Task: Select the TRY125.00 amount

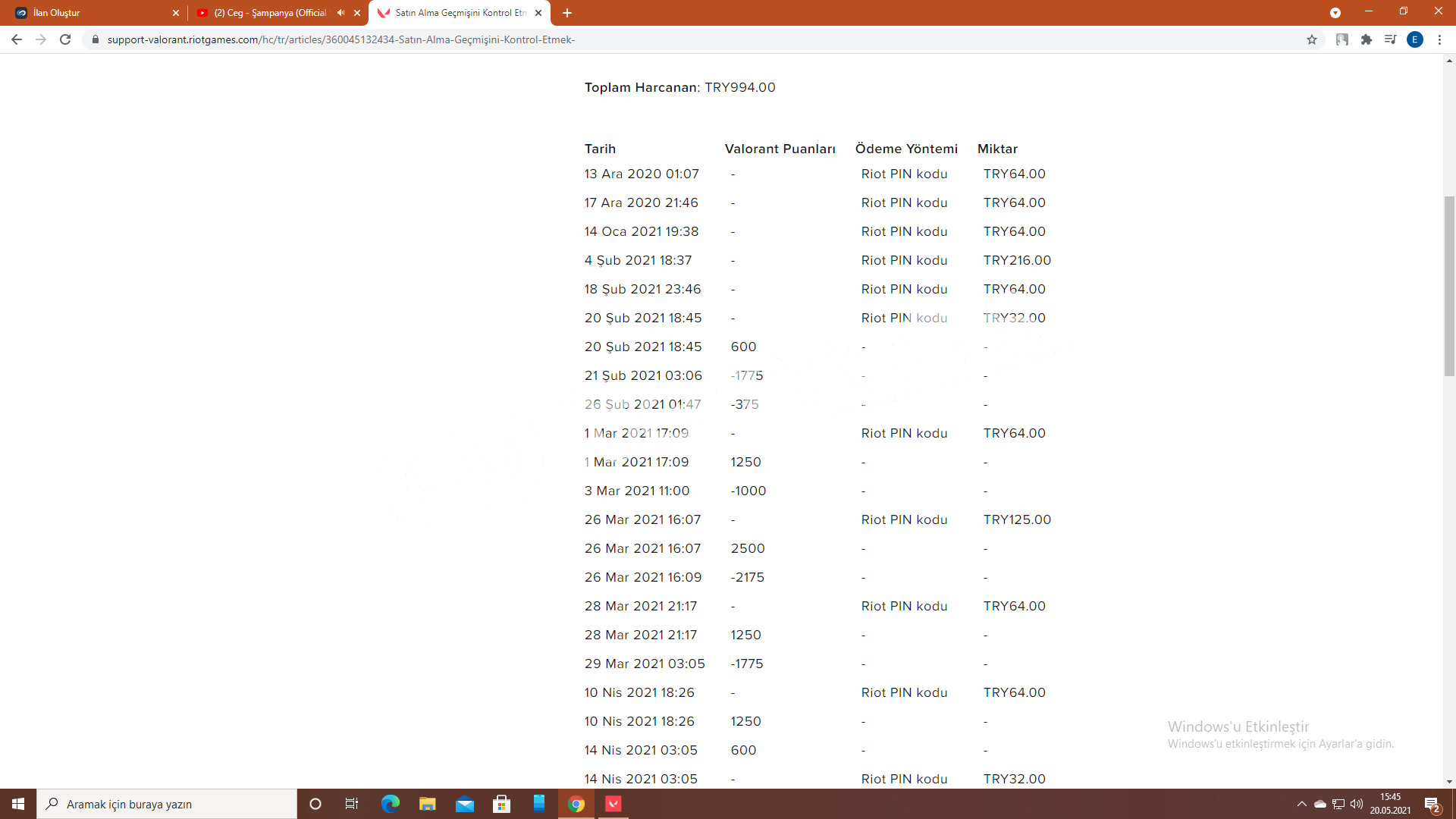Action: pyautogui.click(x=1017, y=519)
